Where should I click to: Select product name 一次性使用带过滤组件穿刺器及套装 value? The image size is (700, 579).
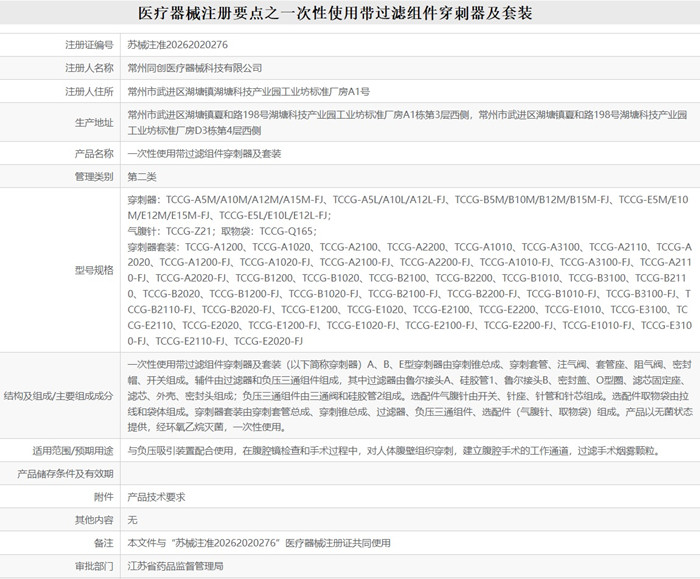(x=204, y=154)
